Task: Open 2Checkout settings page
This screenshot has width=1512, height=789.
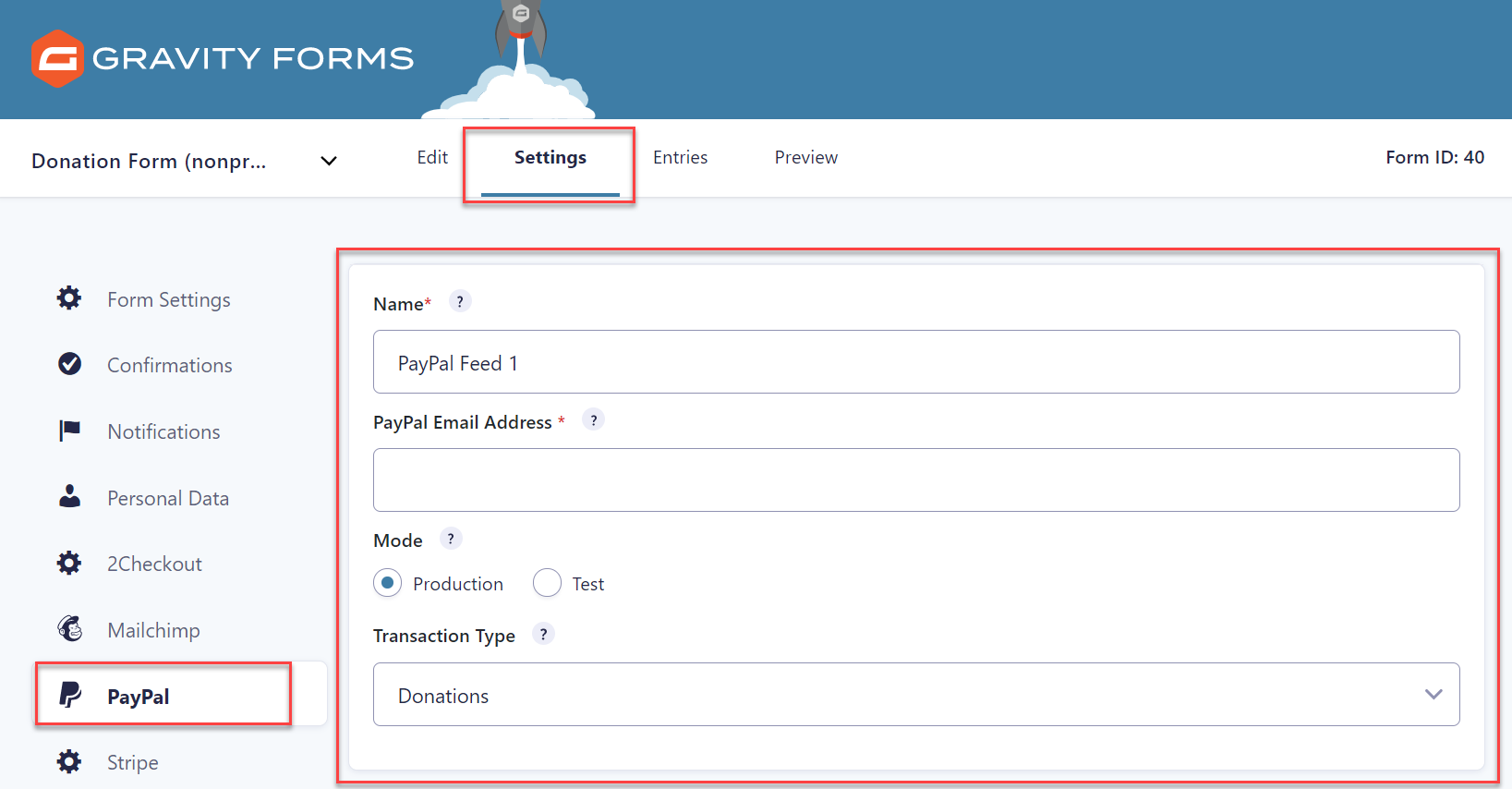Action: point(154,564)
